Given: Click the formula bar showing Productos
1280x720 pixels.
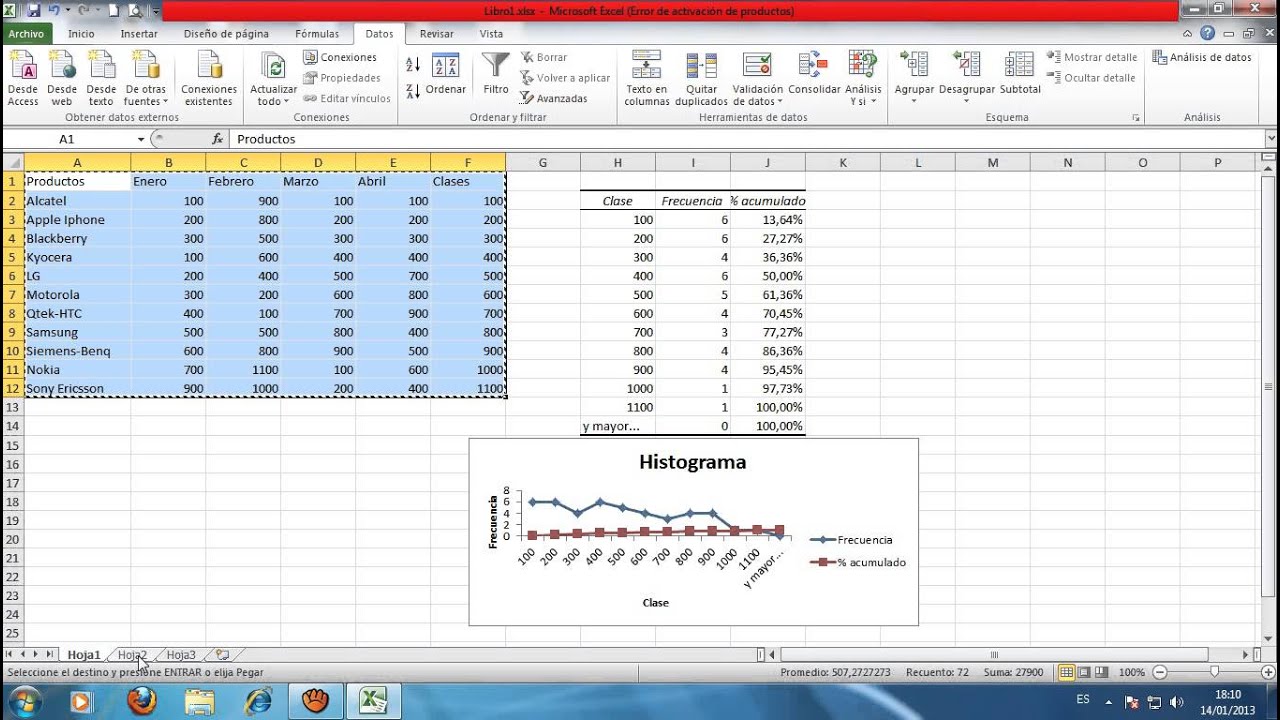Looking at the screenshot, I should 746,139.
